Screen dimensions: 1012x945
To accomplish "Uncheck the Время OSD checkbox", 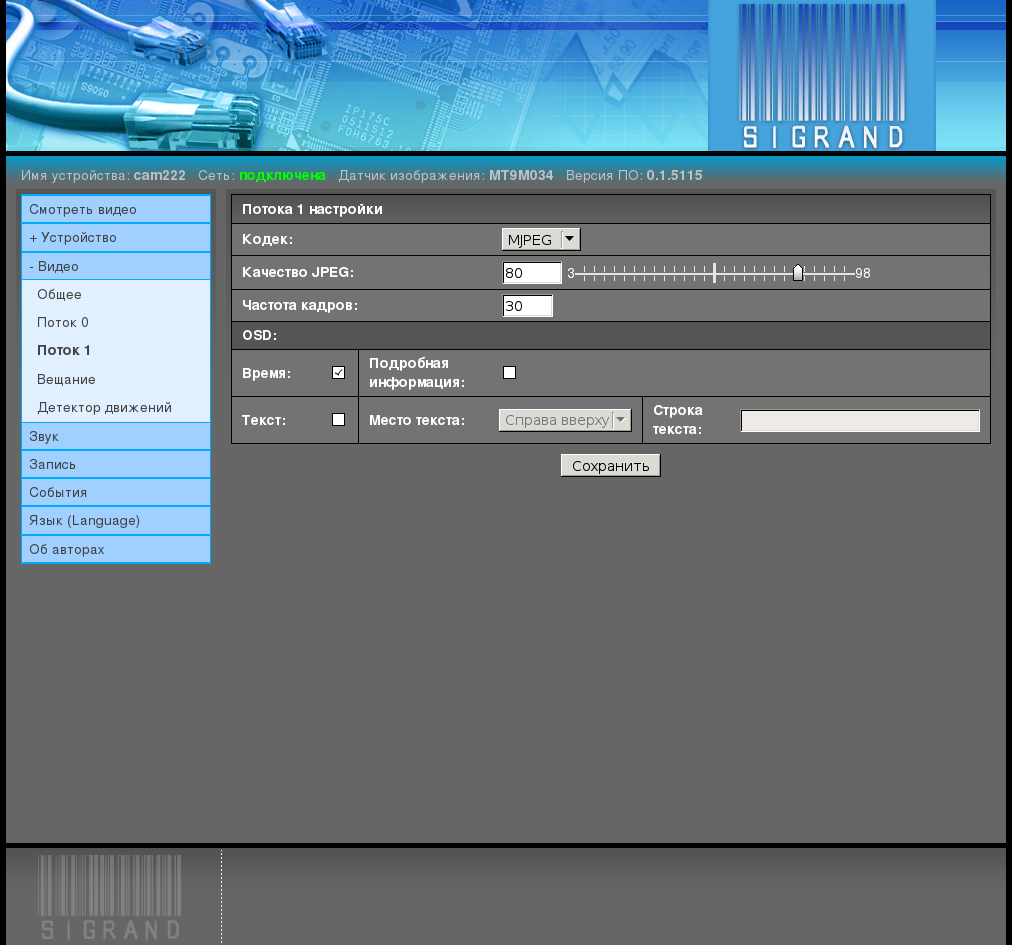I will click(x=338, y=372).
